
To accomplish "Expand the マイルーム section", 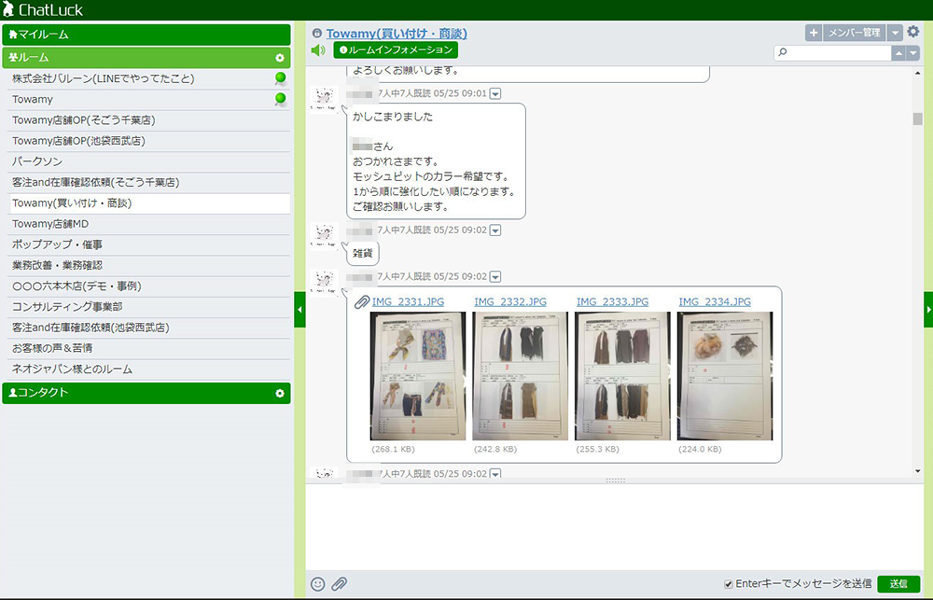I will 146,34.
